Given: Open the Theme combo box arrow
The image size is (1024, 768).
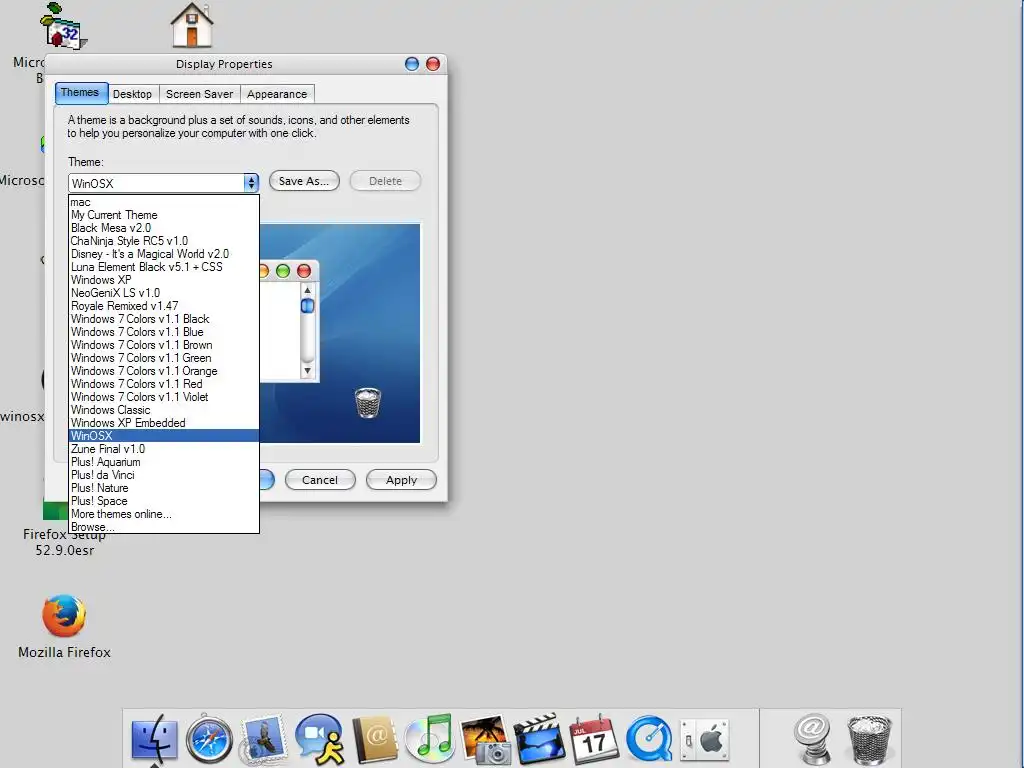Looking at the screenshot, I should coord(251,183).
